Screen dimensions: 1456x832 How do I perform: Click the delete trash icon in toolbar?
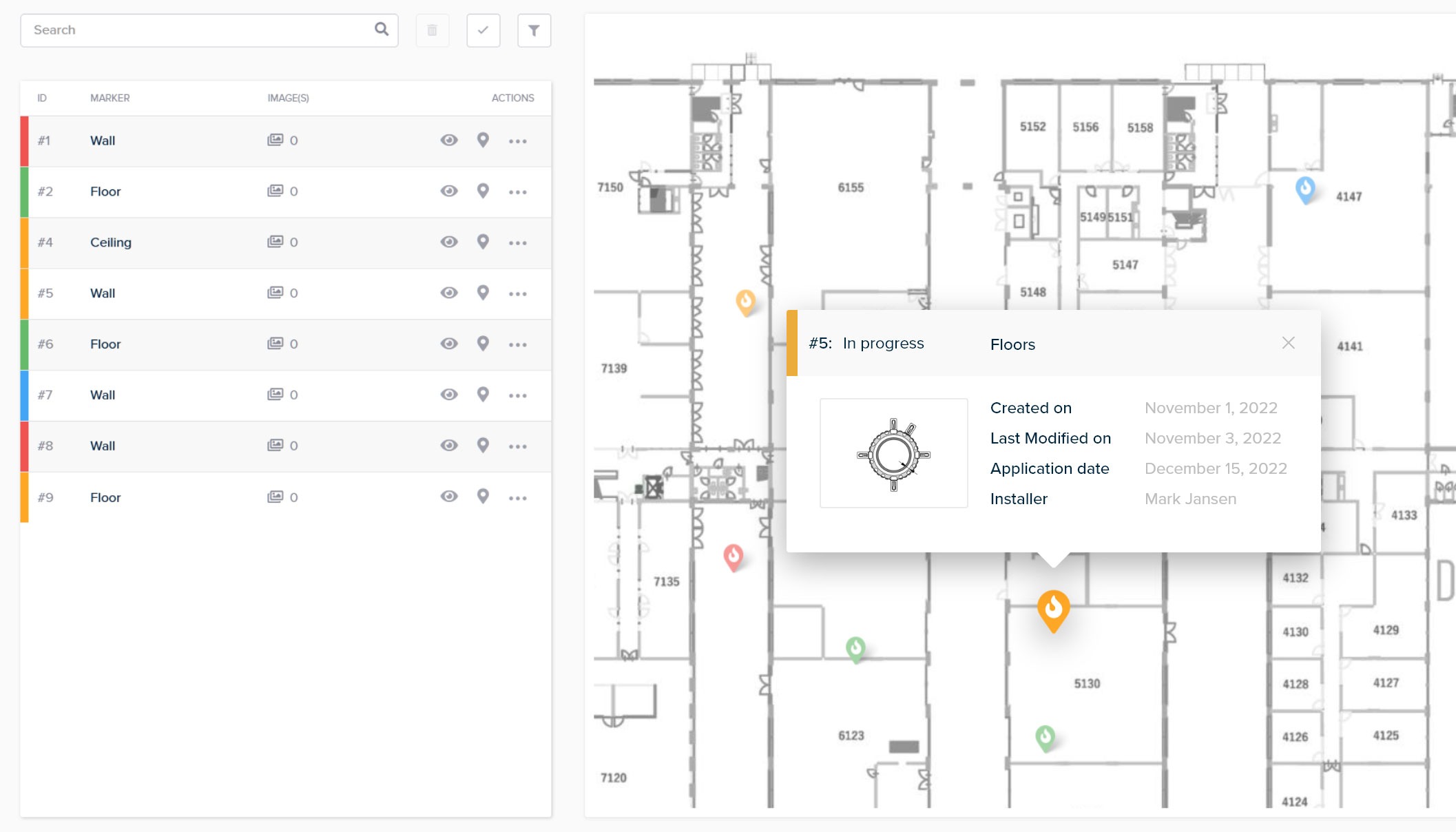(x=433, y=30)
